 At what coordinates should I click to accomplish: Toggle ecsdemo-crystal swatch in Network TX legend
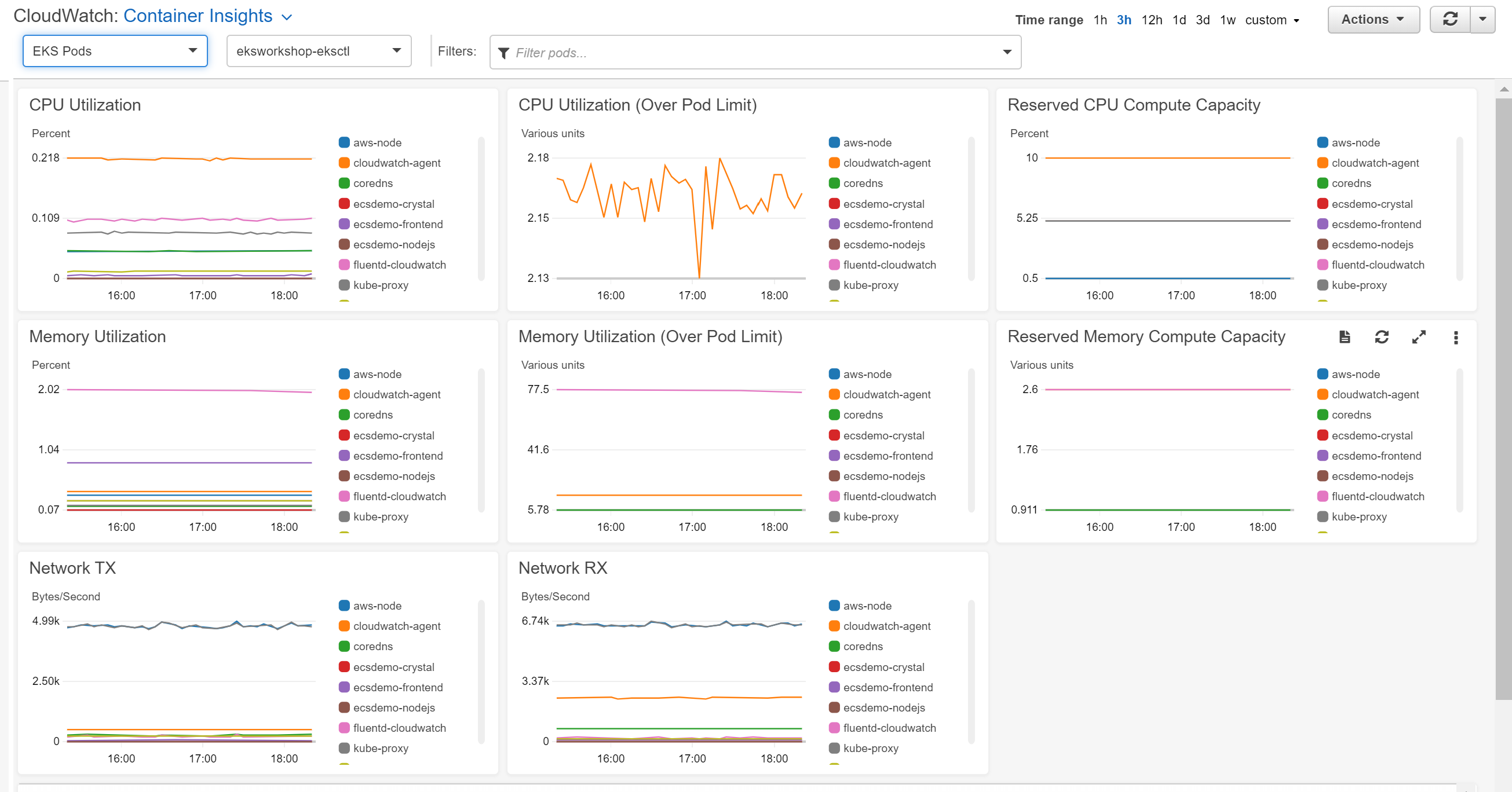tap(345, 667)
